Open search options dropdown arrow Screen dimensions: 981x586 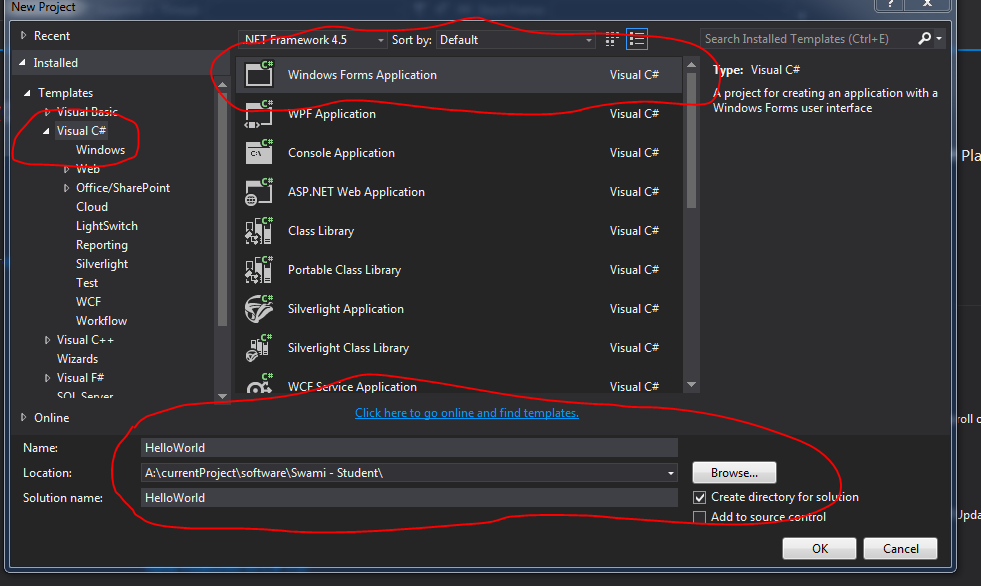pyautogui.click(x=939, y=39)
